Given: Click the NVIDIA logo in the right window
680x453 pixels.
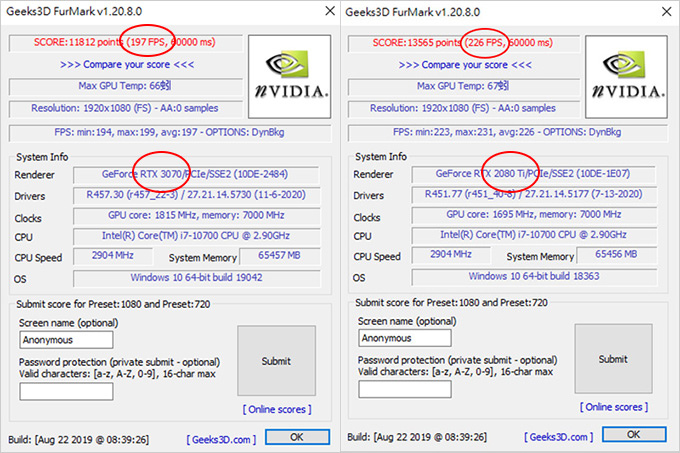Looking at the screenshot, I should point(626,77).
